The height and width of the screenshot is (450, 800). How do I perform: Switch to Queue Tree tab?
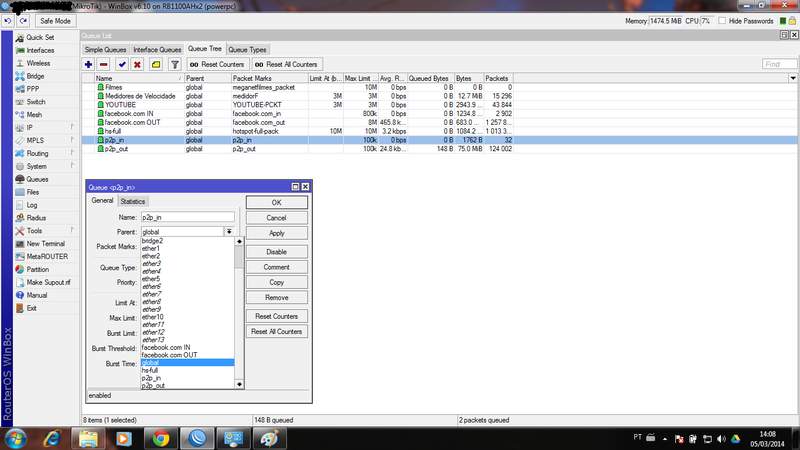[x=205, y=48]
